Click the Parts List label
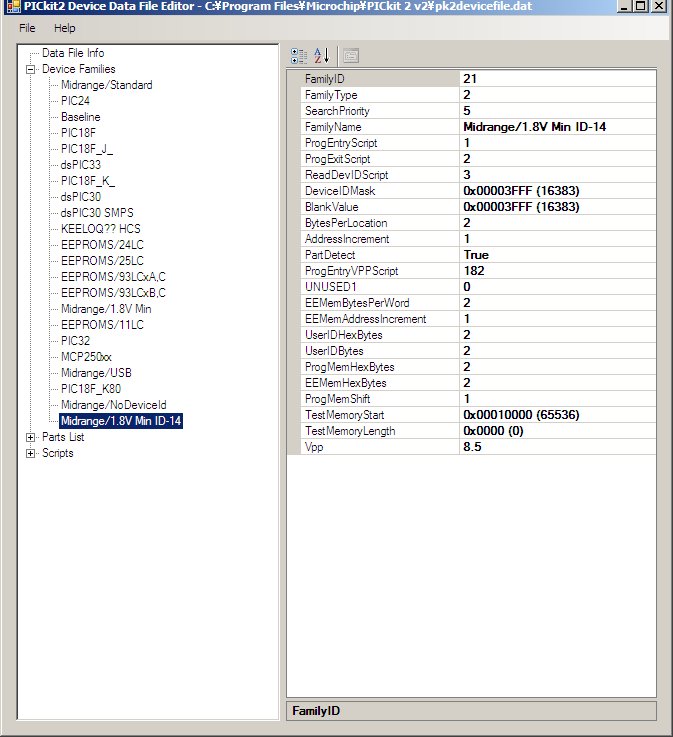The image size is (673, 737). point(63,437)
